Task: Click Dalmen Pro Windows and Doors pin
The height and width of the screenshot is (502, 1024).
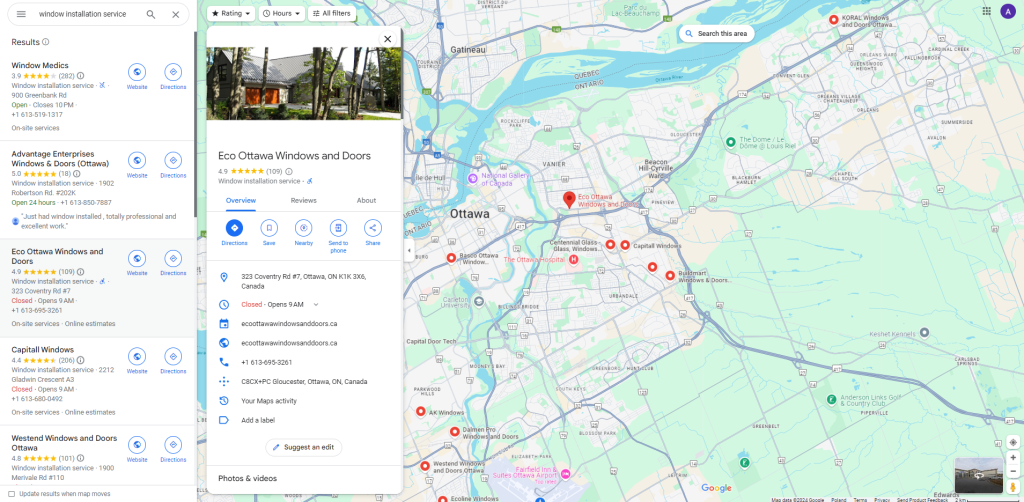Action: pyautogui.click(x=455, y=431)
